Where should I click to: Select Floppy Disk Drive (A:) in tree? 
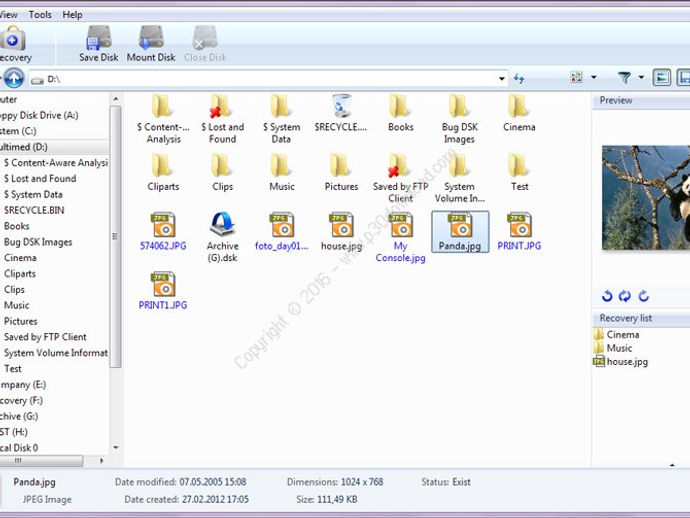39,115
